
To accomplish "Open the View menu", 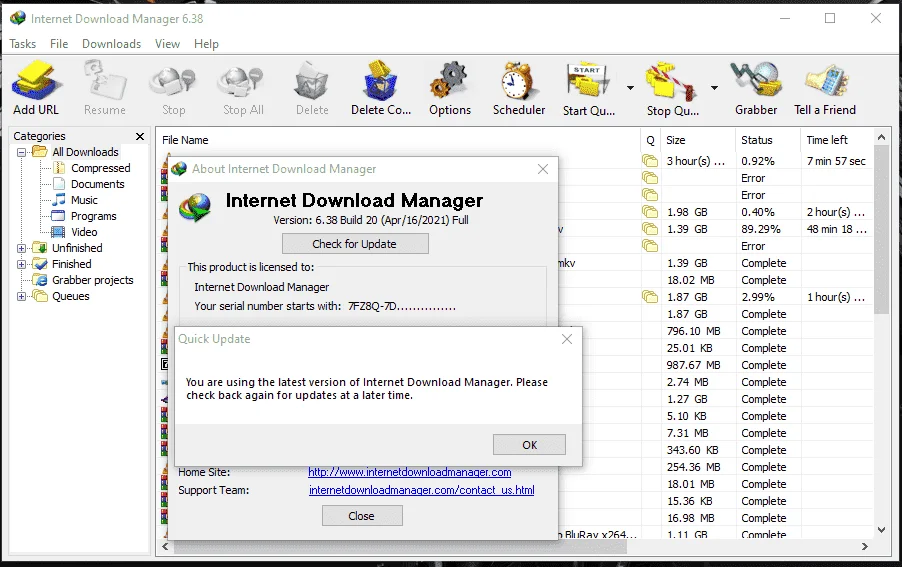I will (x=167, y=44).
